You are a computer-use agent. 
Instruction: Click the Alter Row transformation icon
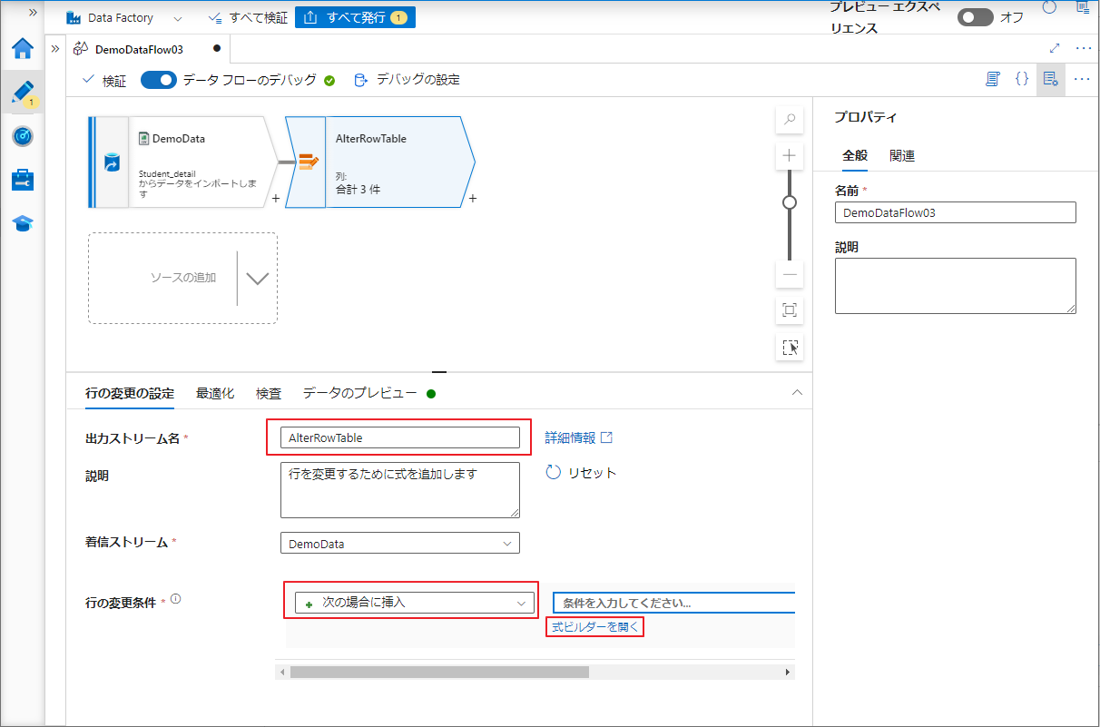309,162
